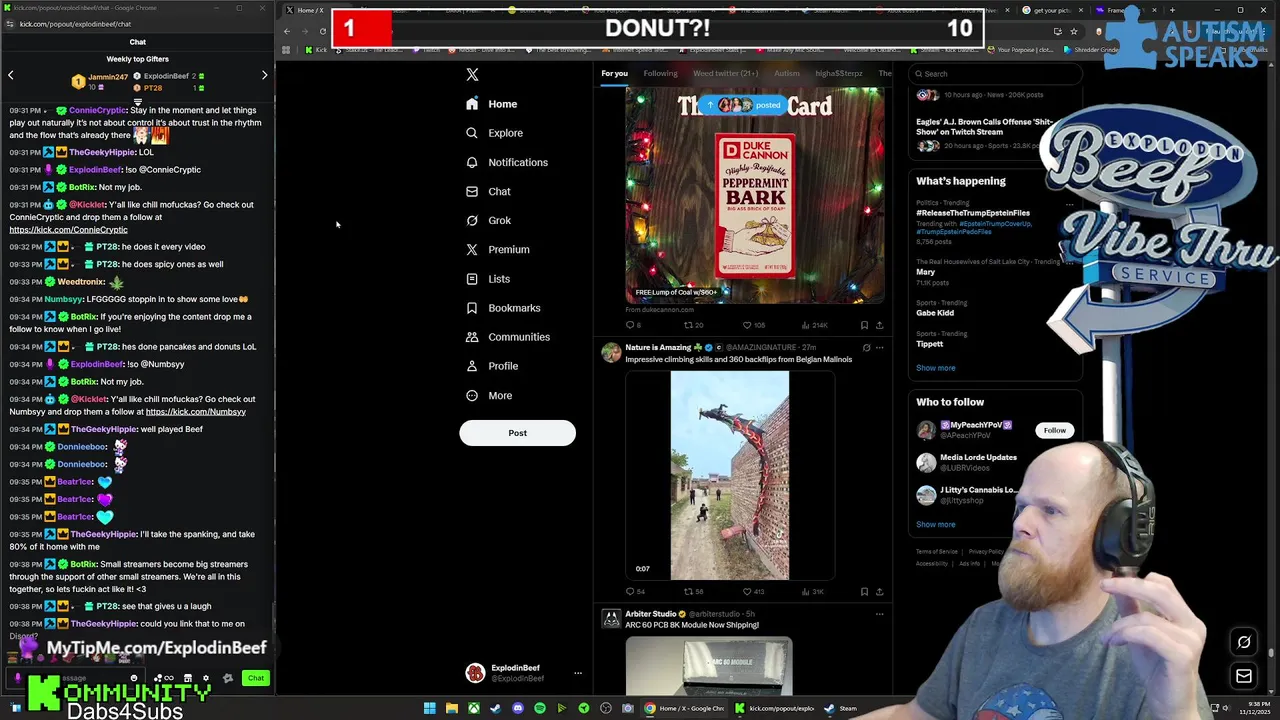The width and height of the screenshot is (1280, 720).
Task: Open Chat in the X sidebar
Action: [x=488, y=191]
